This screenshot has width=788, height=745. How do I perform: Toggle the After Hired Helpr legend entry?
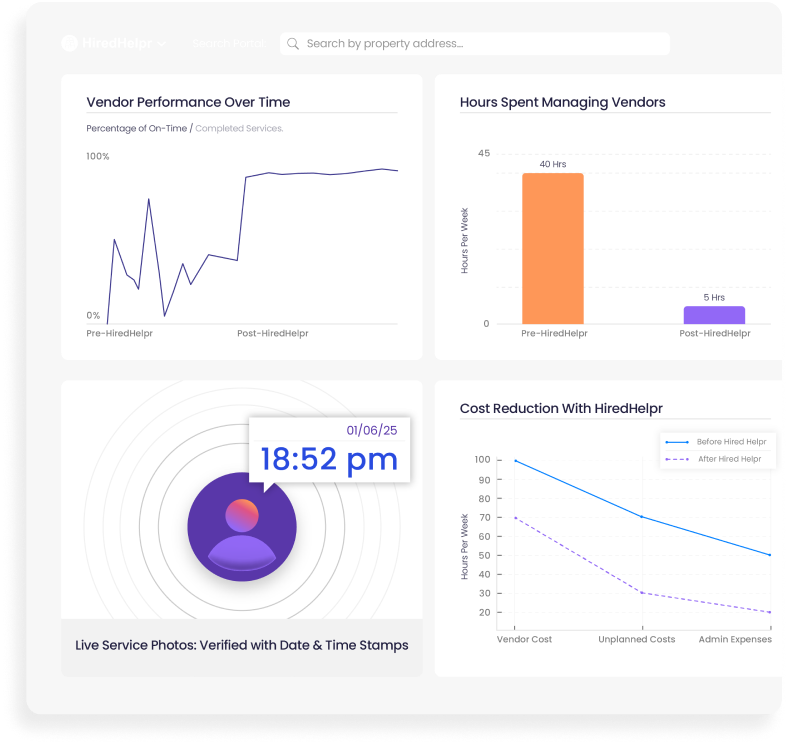(x=713, y=459)
